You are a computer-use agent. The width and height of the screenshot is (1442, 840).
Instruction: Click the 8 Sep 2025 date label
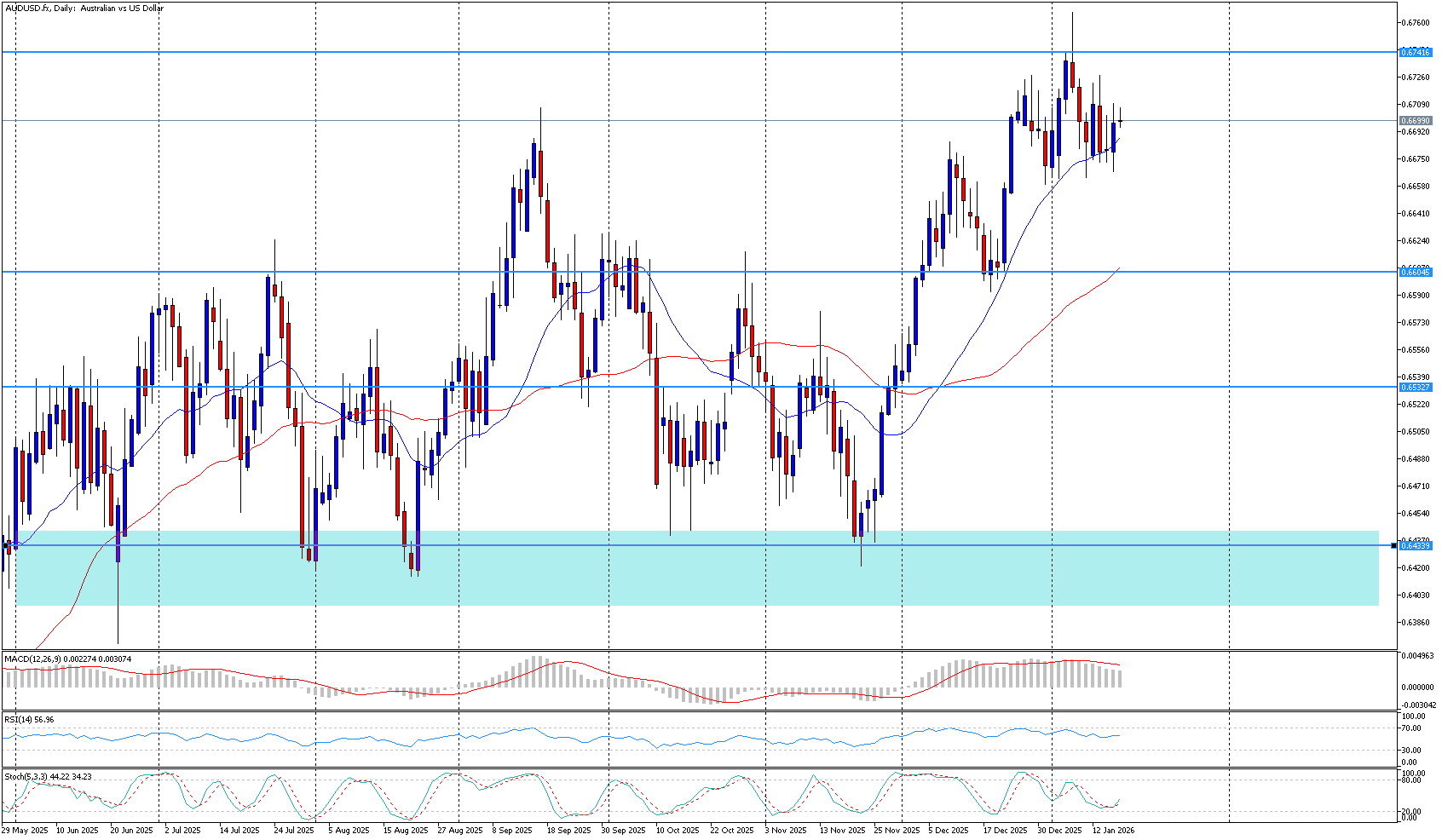[x=511, y=830]
